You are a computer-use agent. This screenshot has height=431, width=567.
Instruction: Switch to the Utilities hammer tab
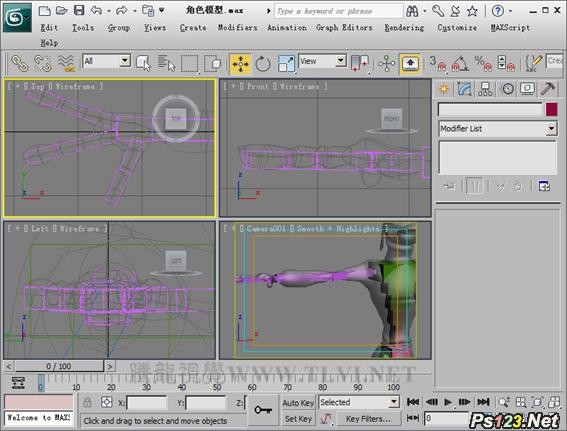[x=548, y=89]
